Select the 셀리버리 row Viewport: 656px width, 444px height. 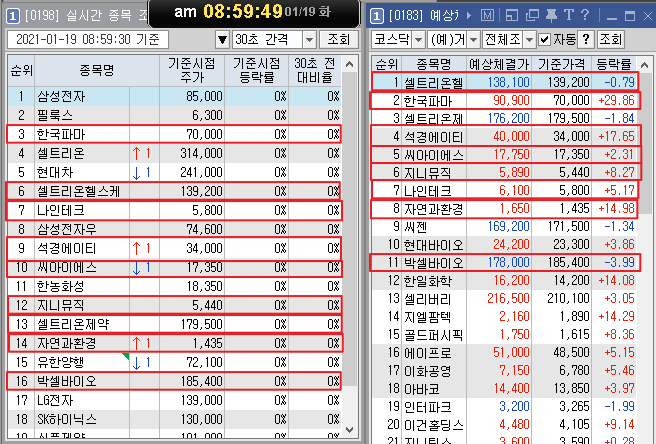pos(505,299)
